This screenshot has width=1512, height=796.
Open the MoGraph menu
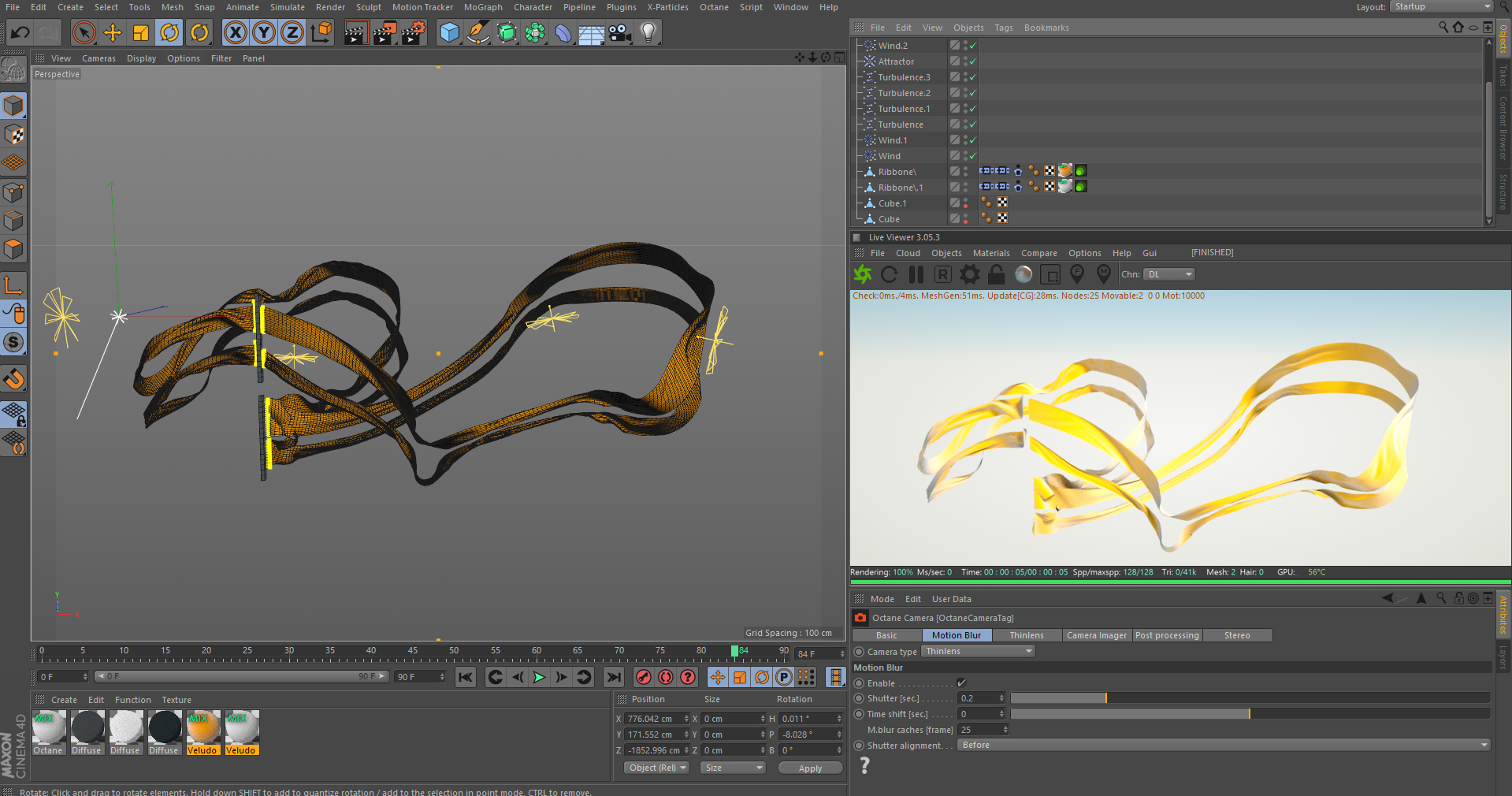pos(482,7)
